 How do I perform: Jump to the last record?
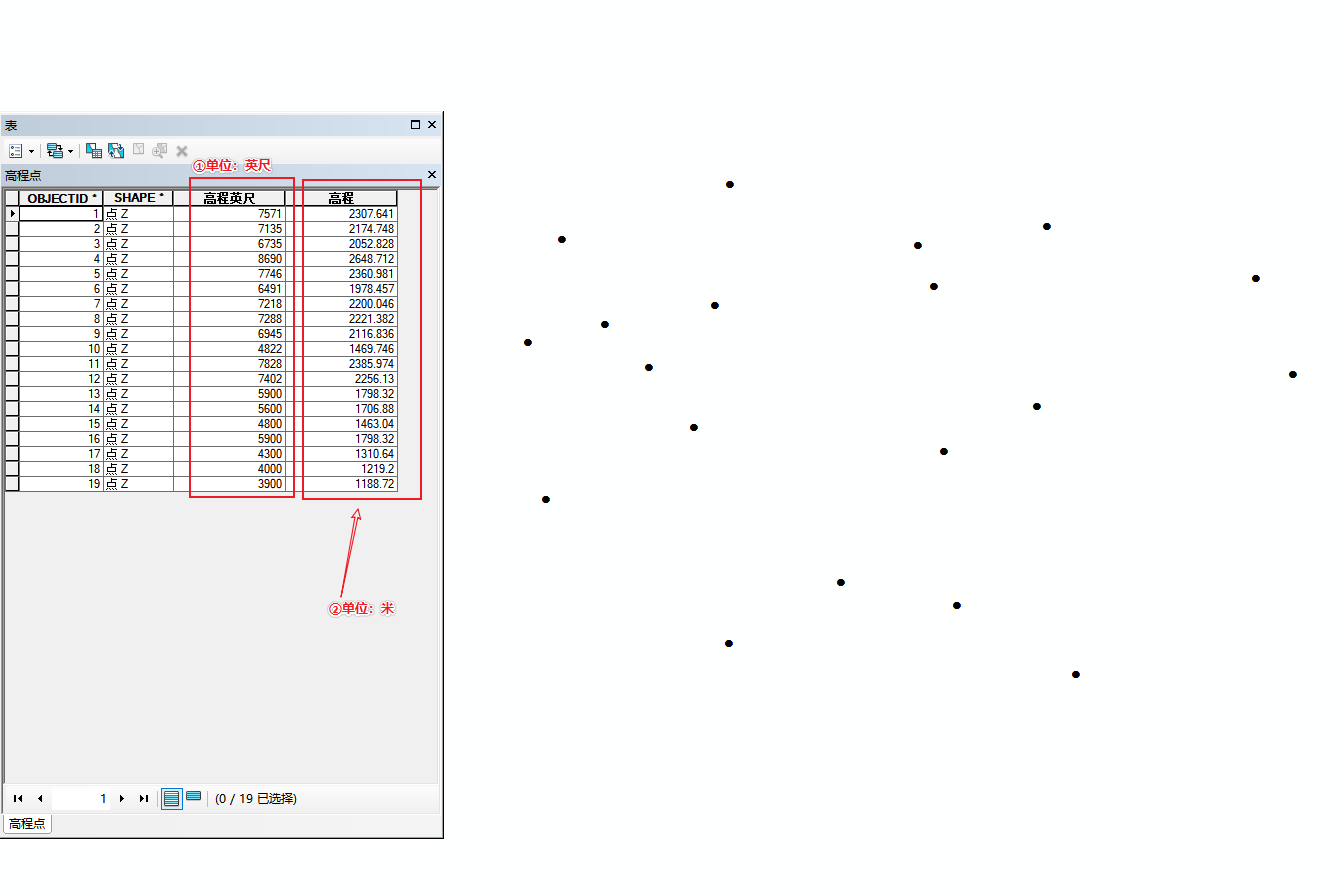(144, 798)
